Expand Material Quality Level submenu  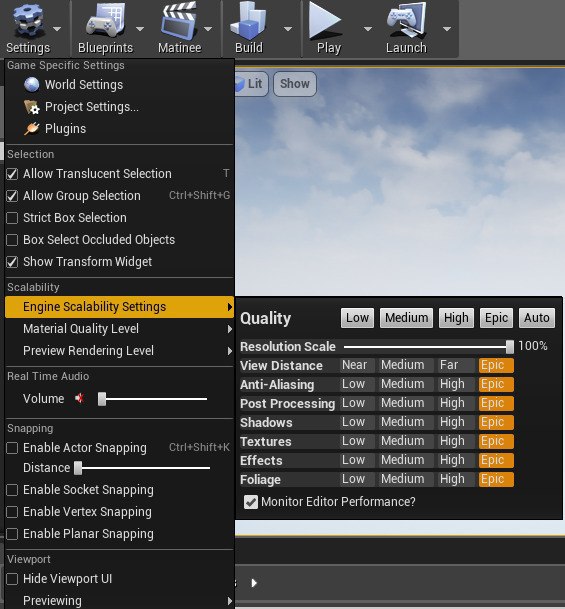point(120,329)
